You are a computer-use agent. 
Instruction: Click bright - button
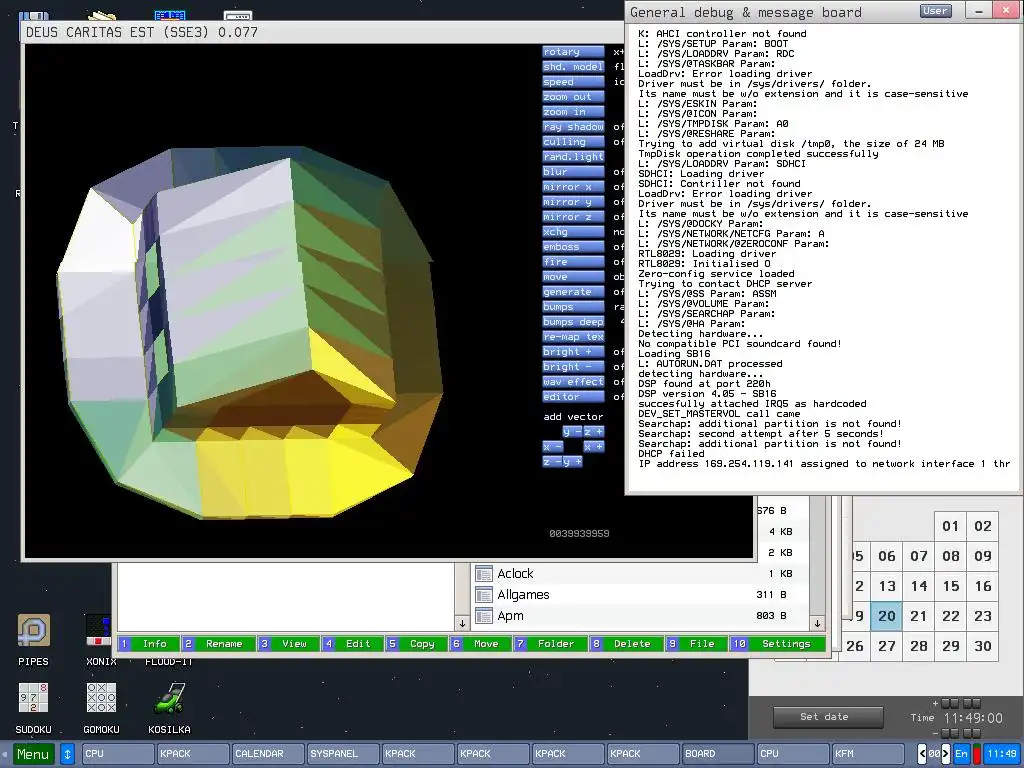pyautogui.click(x=573, y=367)
